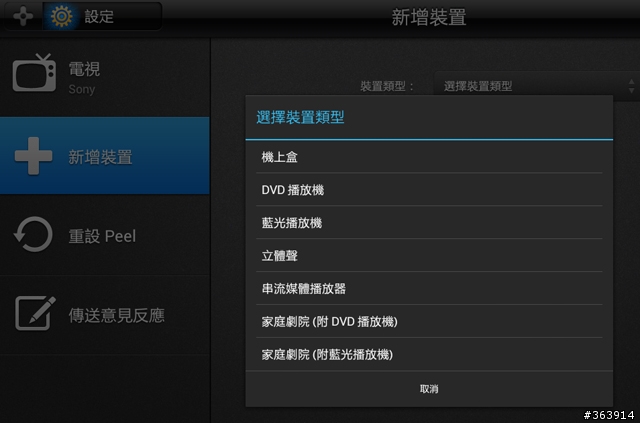Click the plus icon for 新增裝置
640x423 pixels.
click(33, 156)
